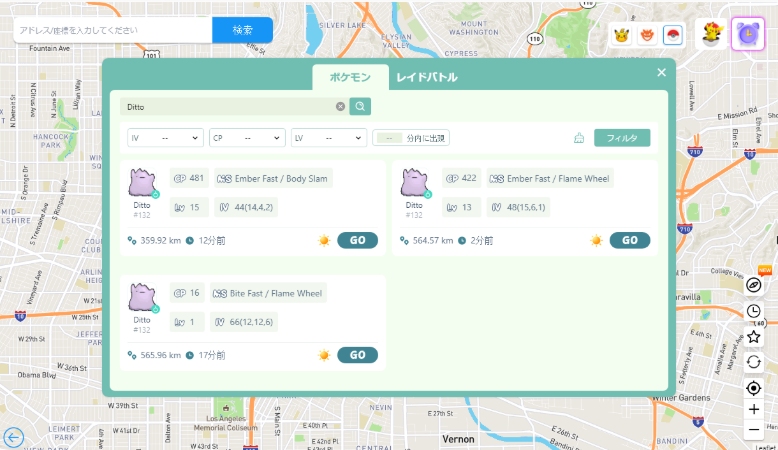The height and width of the screenshot is (450, 778).
Task: Click the 2分前 timestamp
Action: (481, 241)
